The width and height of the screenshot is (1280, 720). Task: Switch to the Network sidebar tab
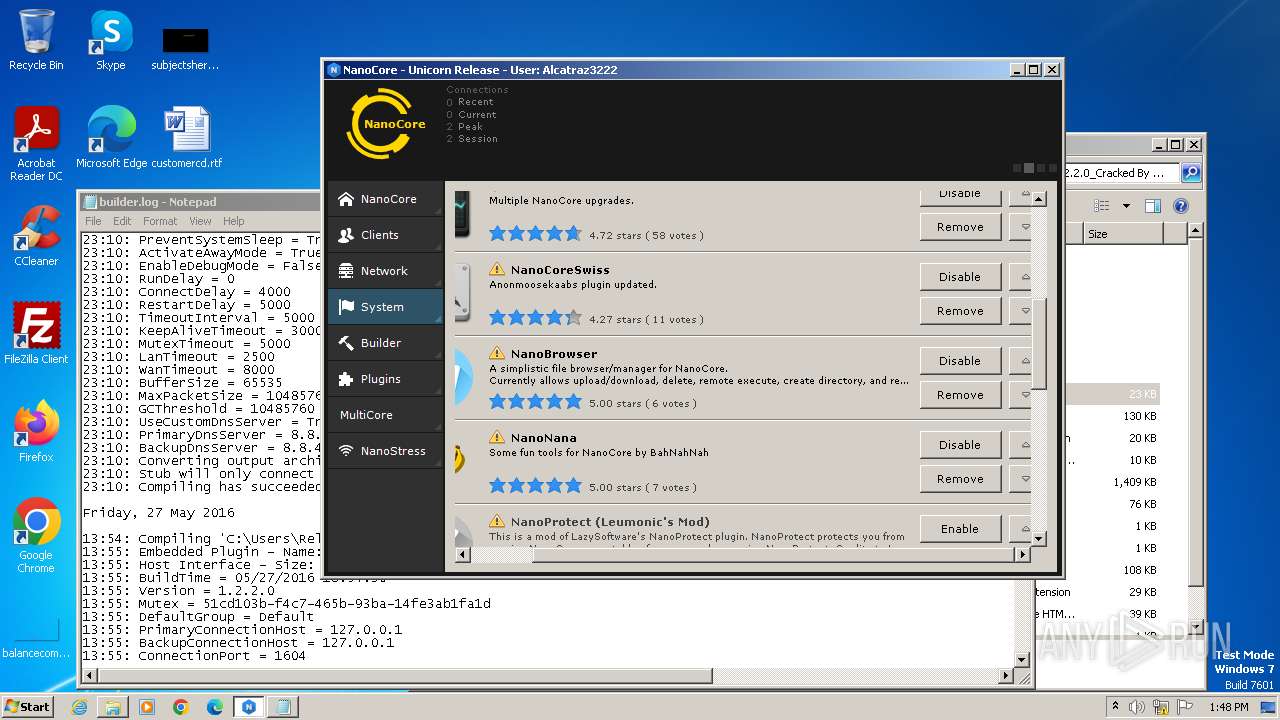(385, 271)
